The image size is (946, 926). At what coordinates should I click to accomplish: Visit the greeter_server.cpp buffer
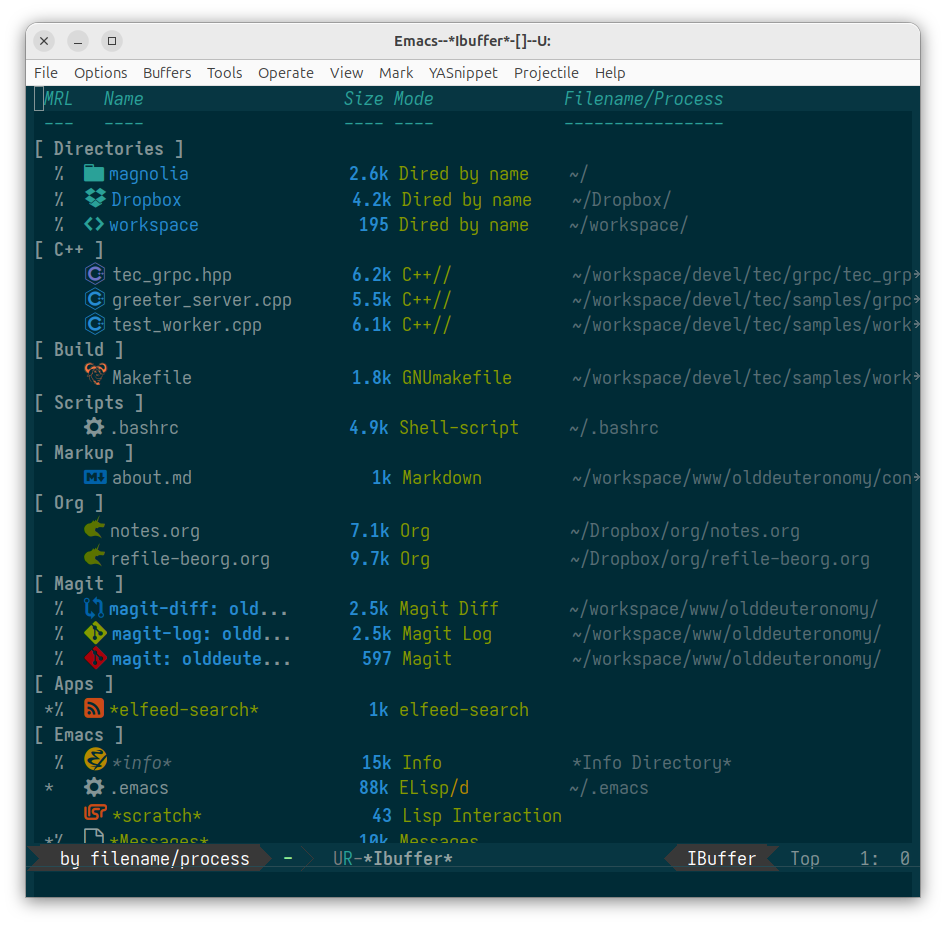click(x=202, y=300)
